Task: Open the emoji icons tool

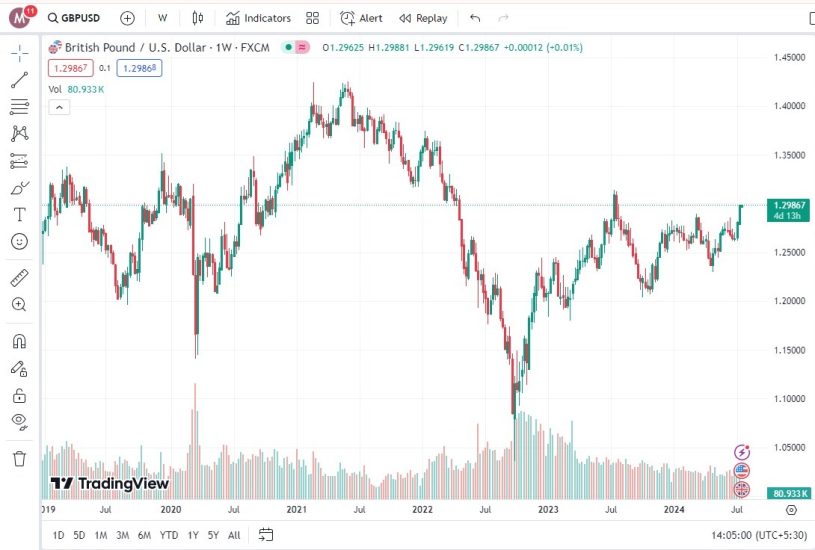Action: (19, 242)
